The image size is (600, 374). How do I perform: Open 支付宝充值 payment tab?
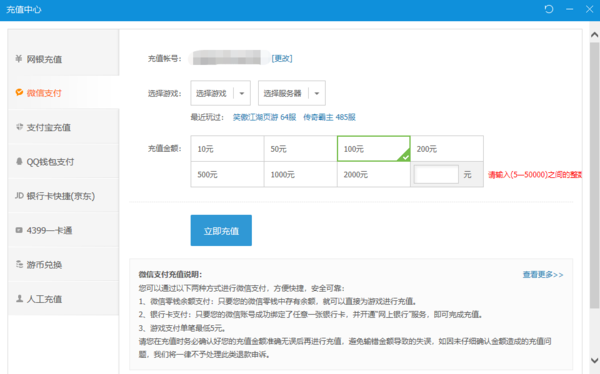point(64,127)
